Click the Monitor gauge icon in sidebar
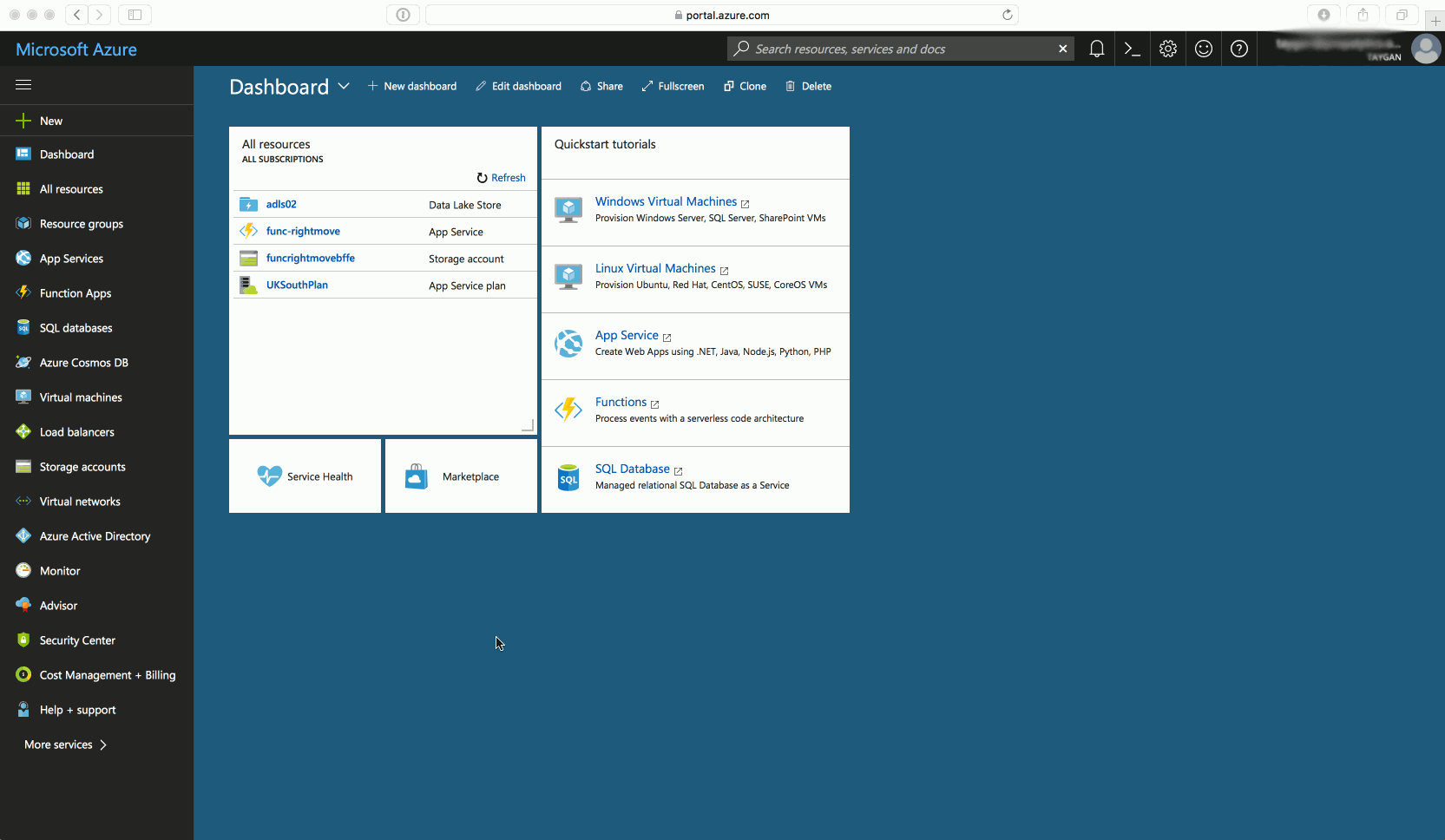Screen dimensions: 1445x840 (23, 570)
